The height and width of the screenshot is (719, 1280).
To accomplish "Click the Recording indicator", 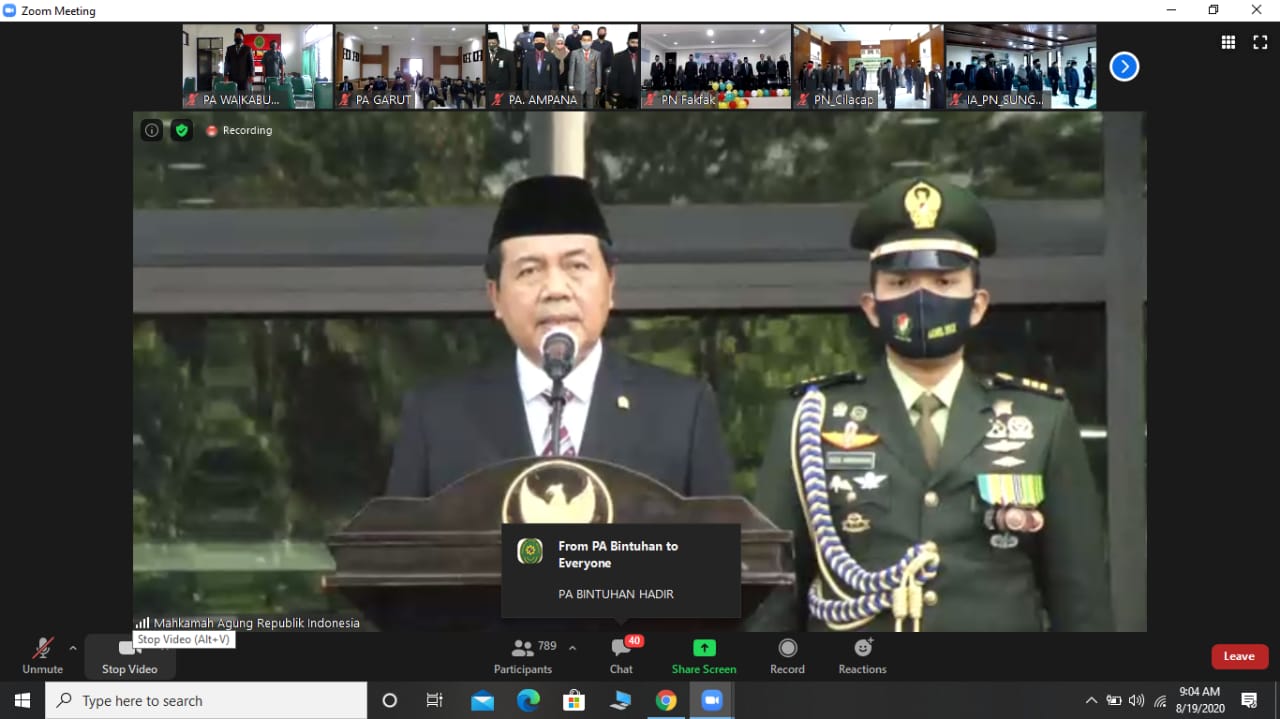I will 239,130.
